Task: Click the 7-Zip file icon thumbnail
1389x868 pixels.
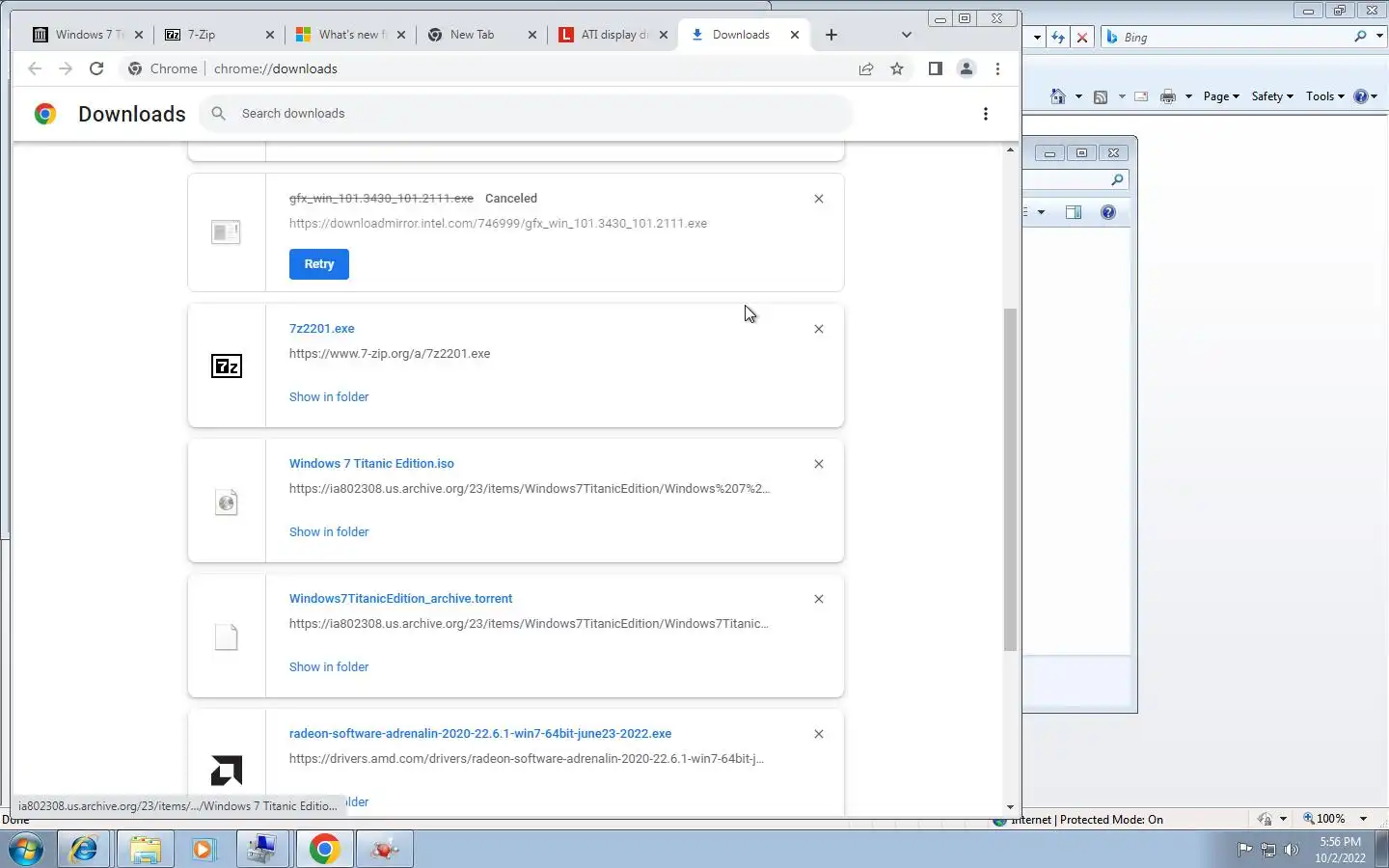Action: tap(227, 366)
